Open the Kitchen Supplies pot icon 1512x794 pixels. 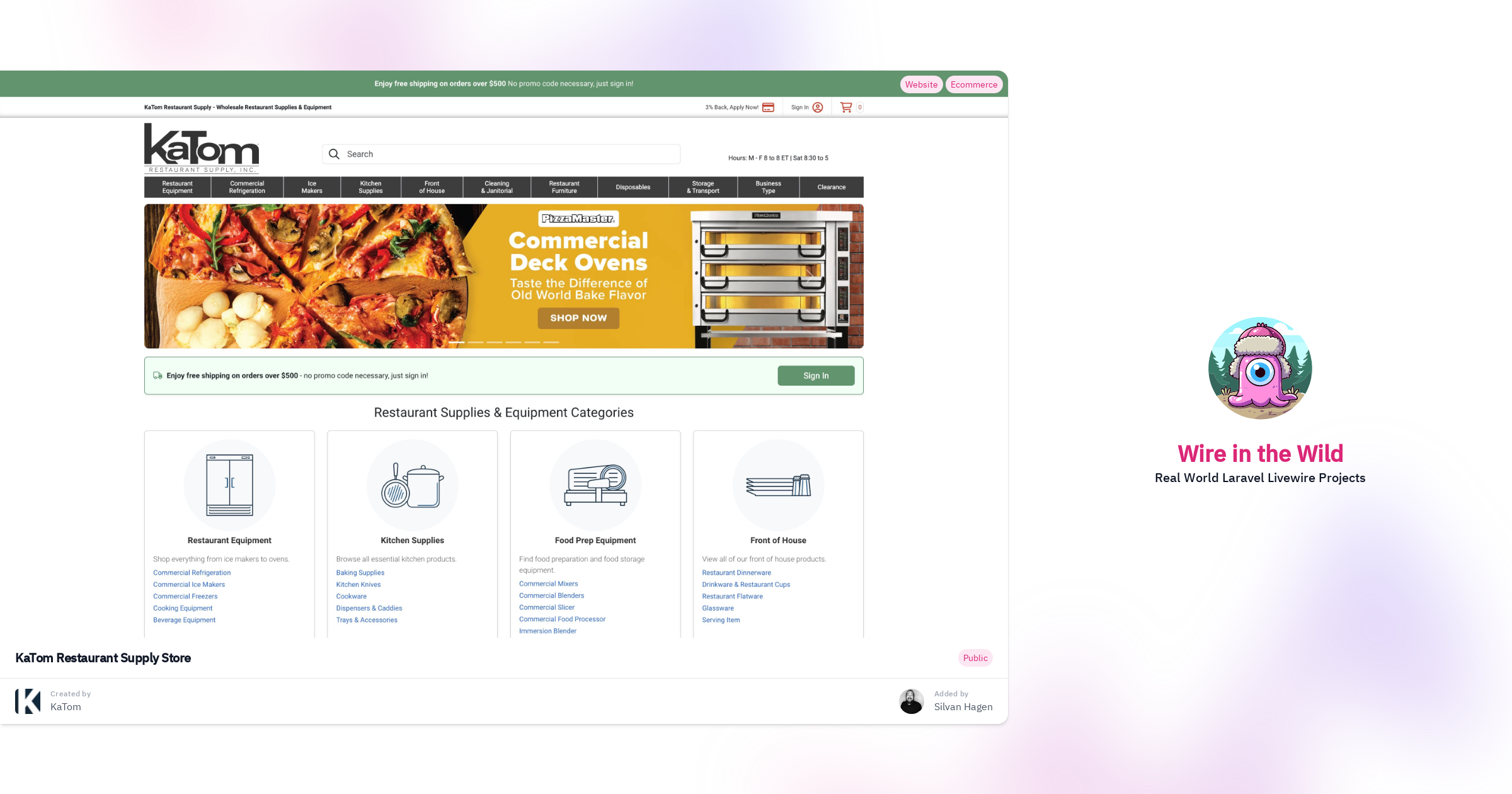[412, 485]
